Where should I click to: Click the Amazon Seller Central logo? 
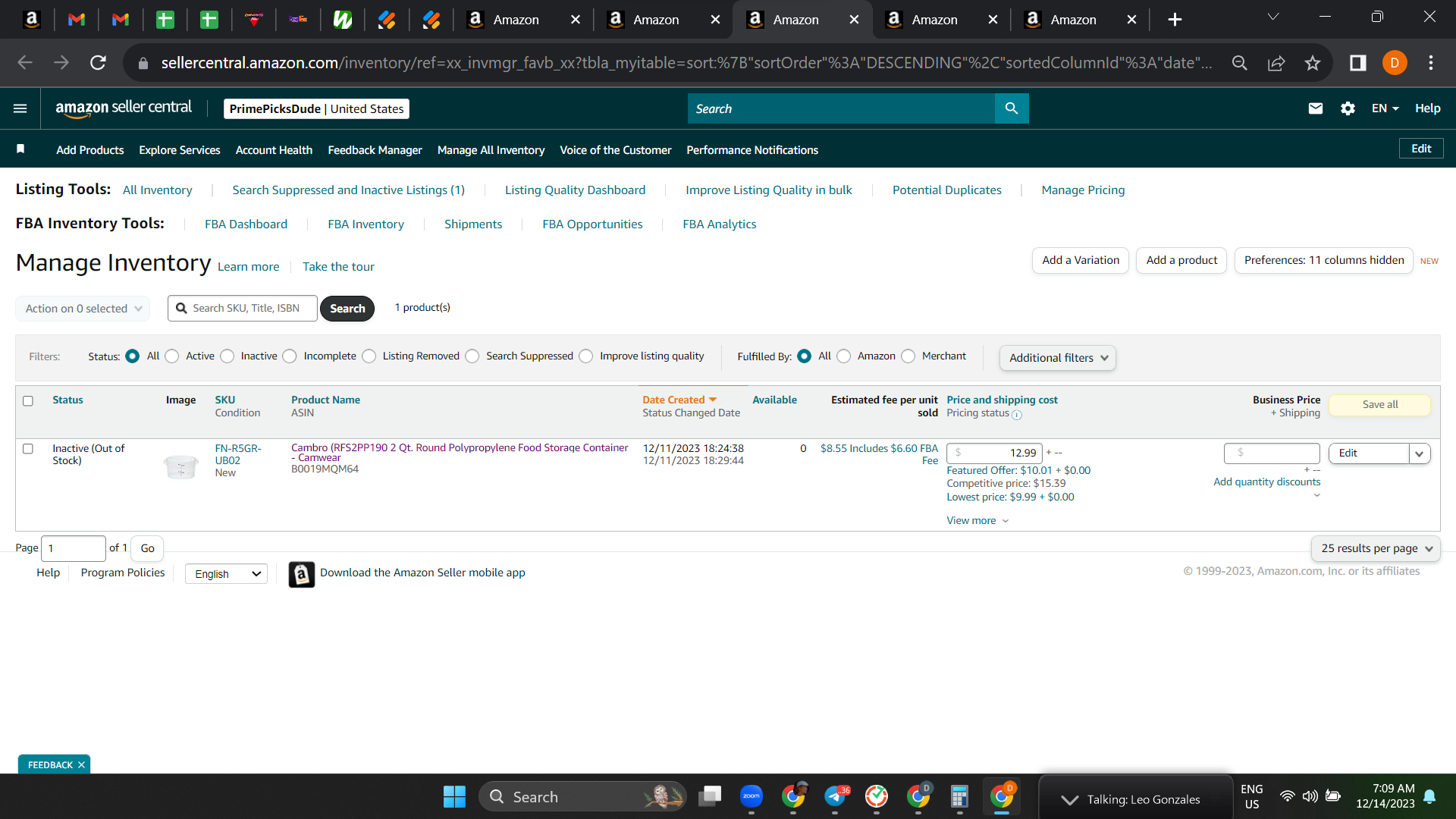(124, 108)
